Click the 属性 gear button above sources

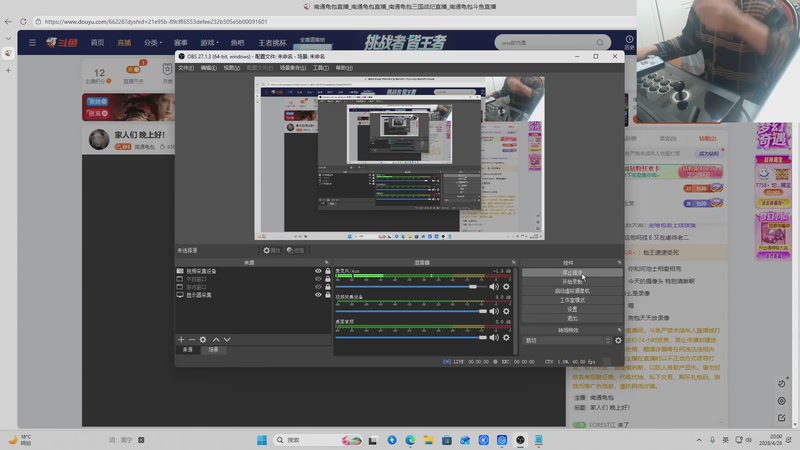click(271, 251)
